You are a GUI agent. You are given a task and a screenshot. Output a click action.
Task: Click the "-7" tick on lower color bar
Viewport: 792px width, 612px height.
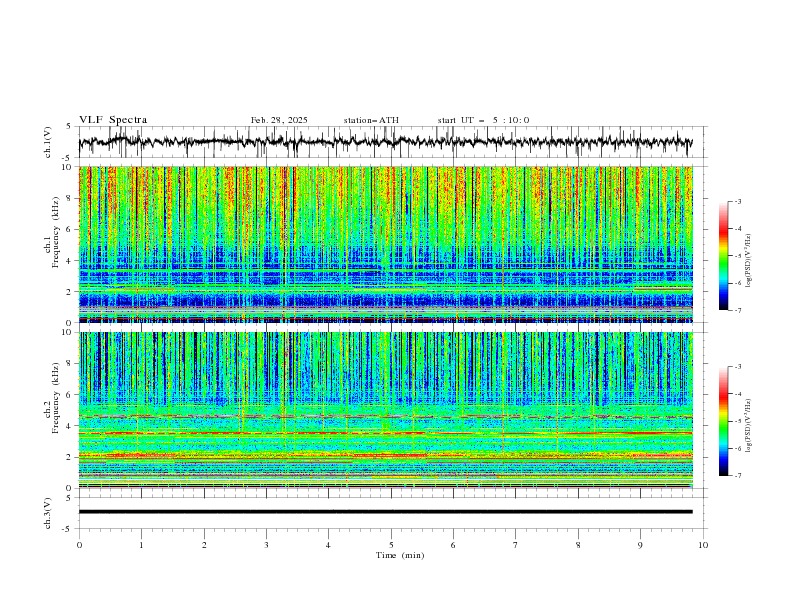(737, 476)
